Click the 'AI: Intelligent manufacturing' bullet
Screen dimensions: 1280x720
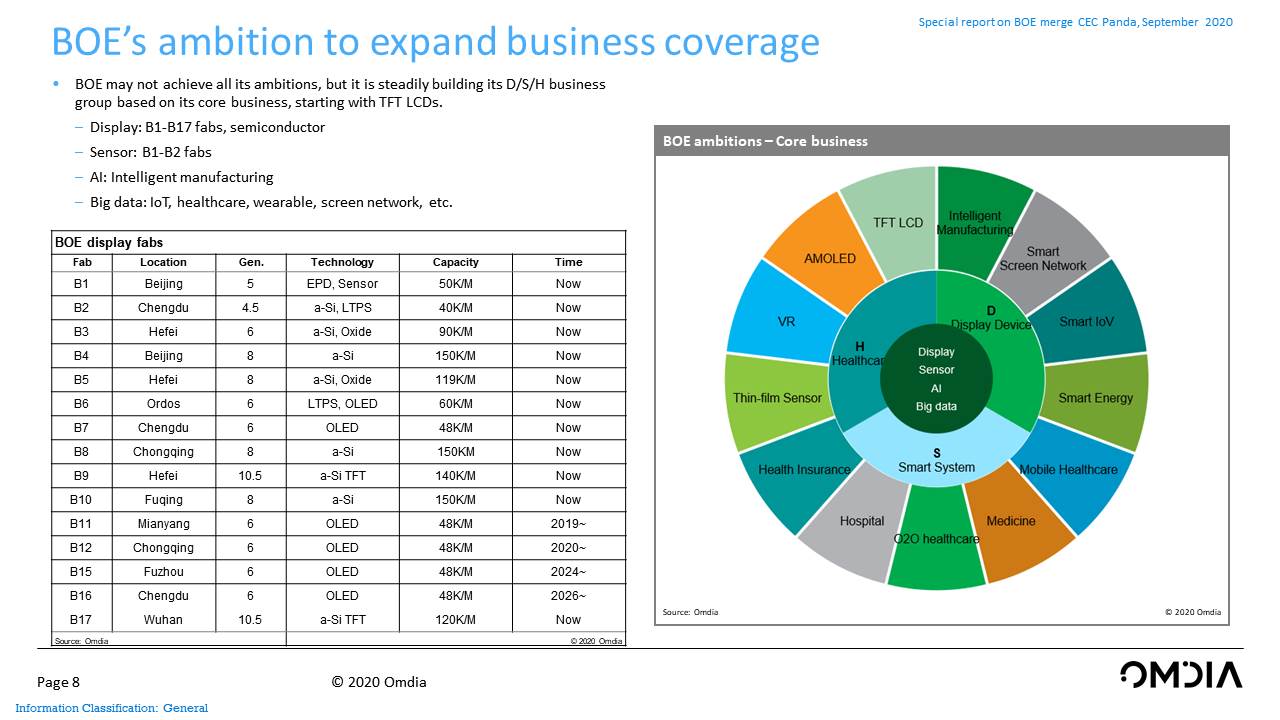tap(181, 178)
